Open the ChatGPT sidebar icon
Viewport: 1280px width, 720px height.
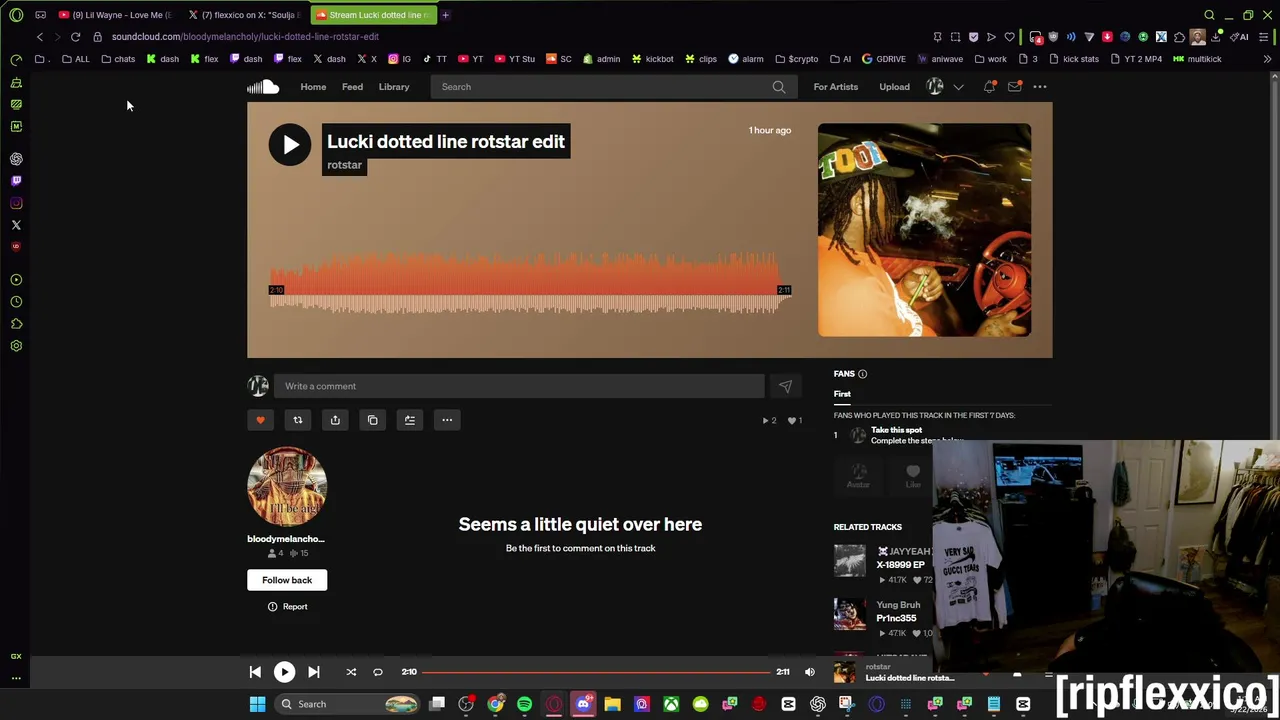point(16,159)
